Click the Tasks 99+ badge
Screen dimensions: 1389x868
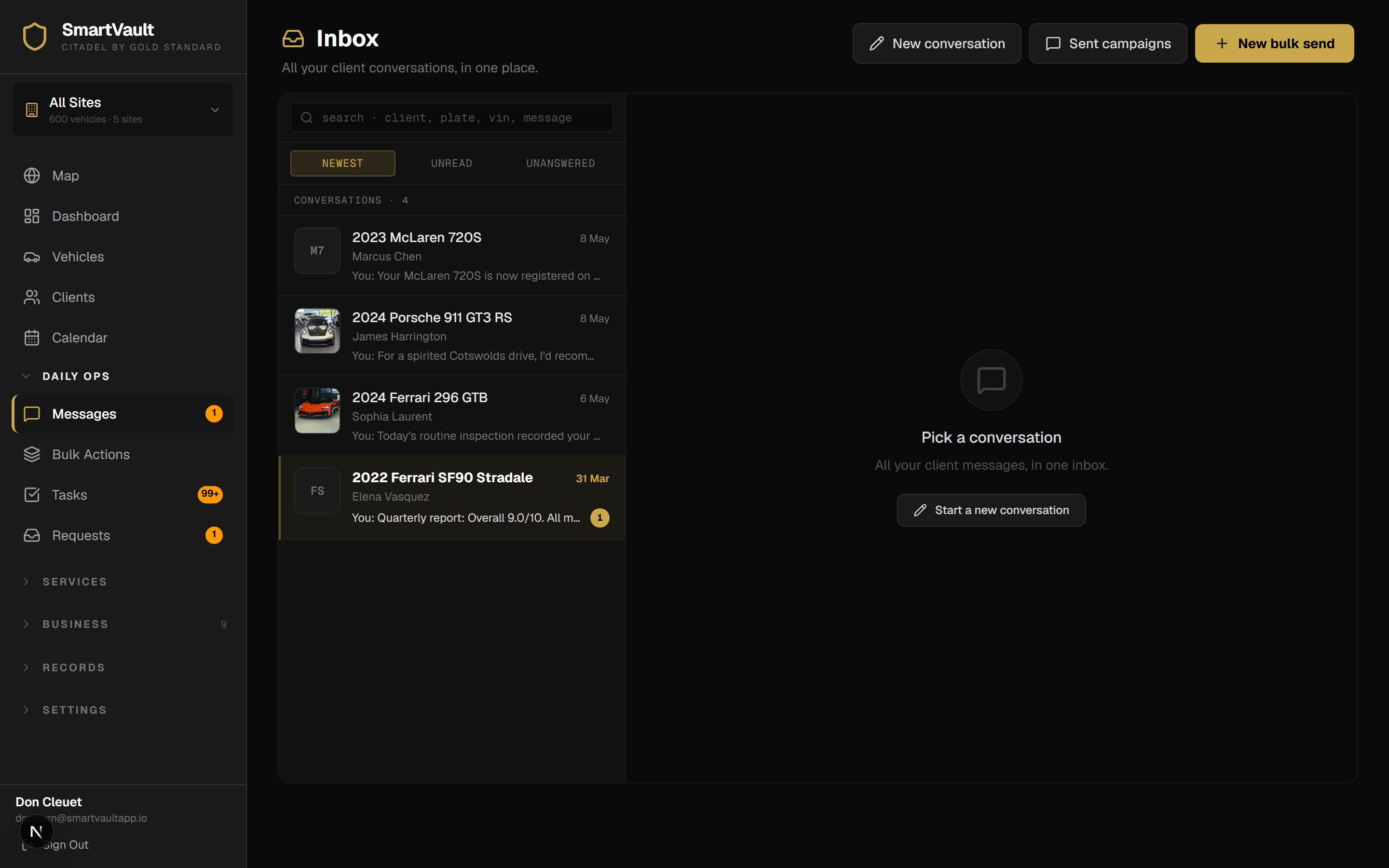tap(210, 494)
